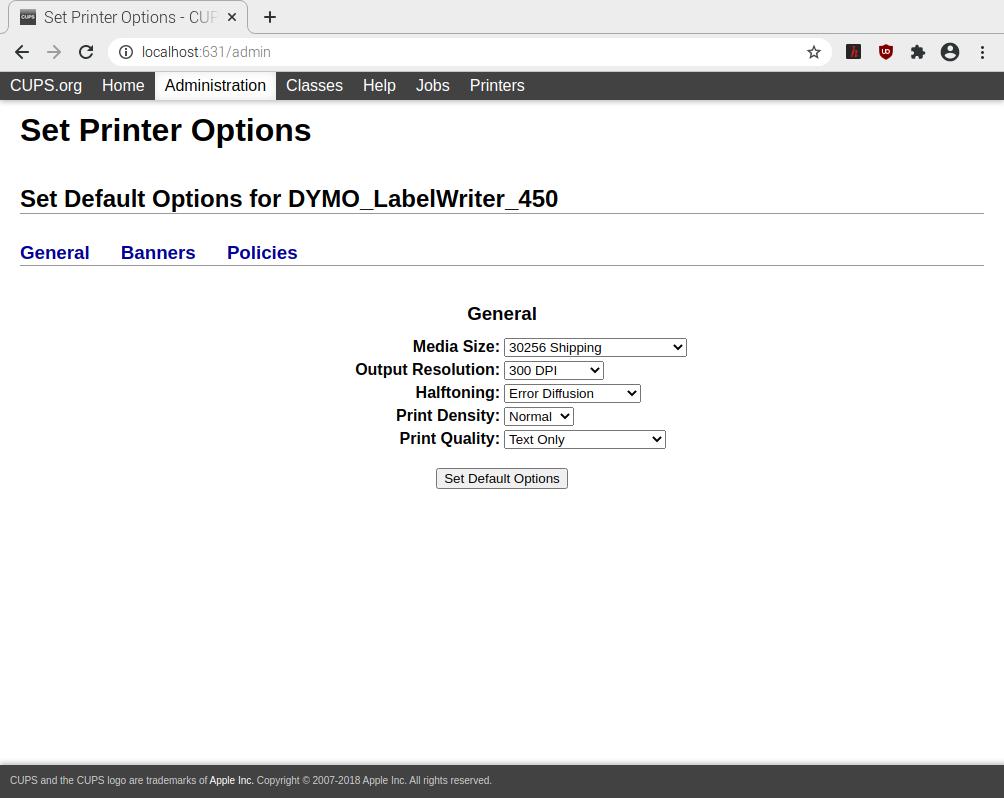Screen dimensions: 1004x798
Task: Open a new browser tab
Action: pos(270,17)
